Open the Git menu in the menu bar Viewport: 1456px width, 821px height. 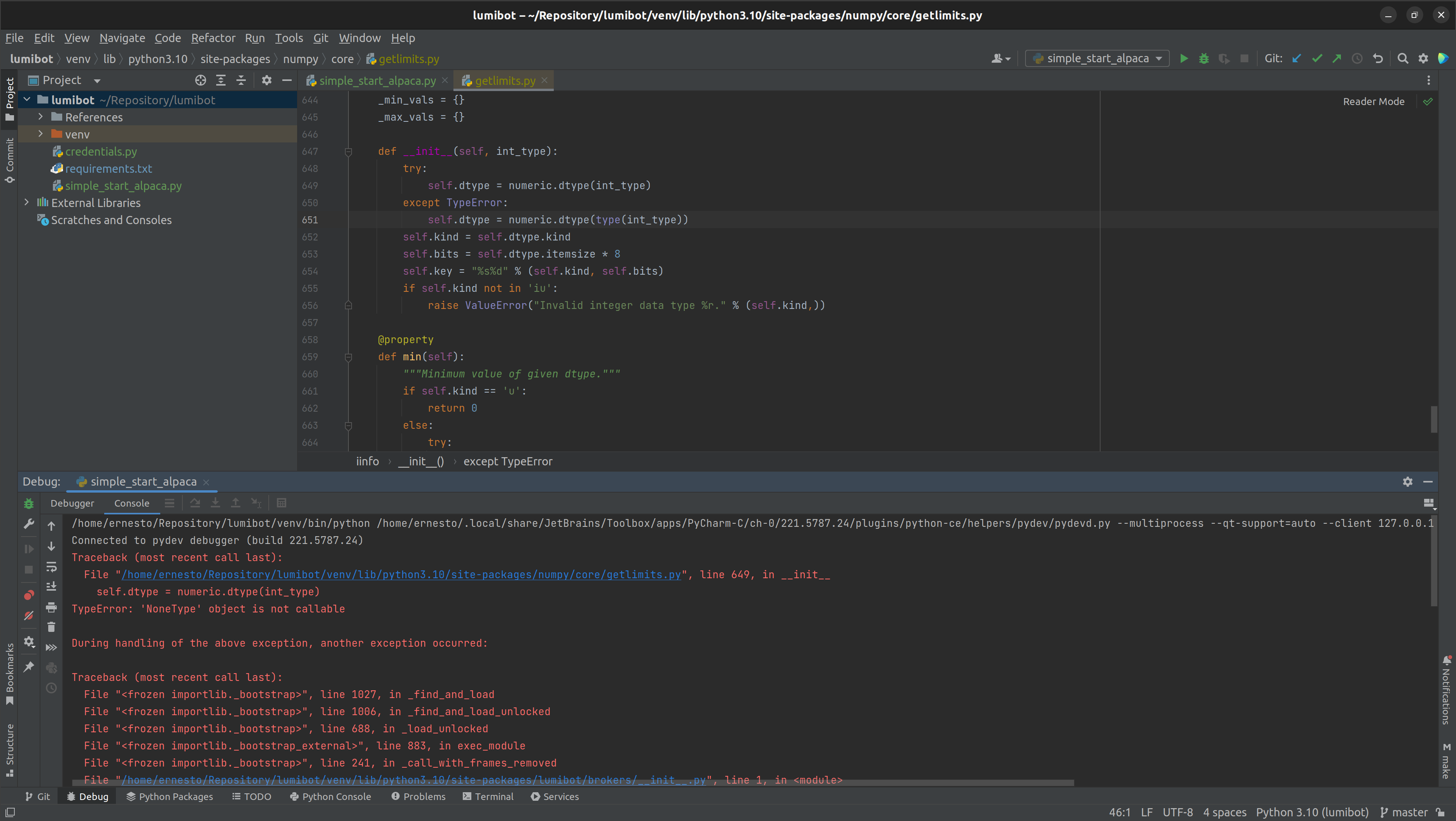pos(320,38)
